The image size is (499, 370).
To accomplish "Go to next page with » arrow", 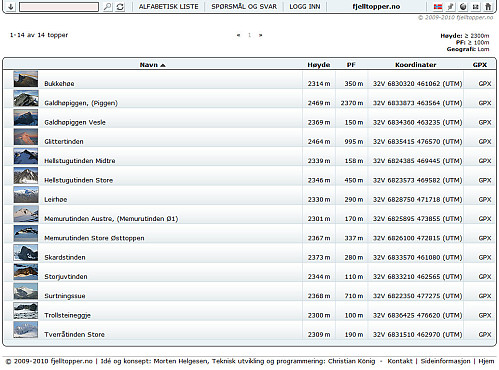I will (260, 35).
